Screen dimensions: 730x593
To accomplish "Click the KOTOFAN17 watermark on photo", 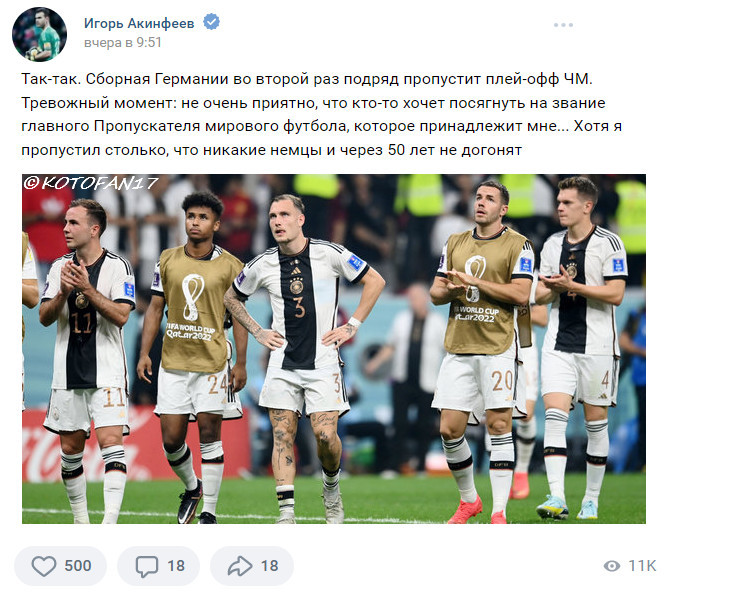I will [x=90, y=183].
